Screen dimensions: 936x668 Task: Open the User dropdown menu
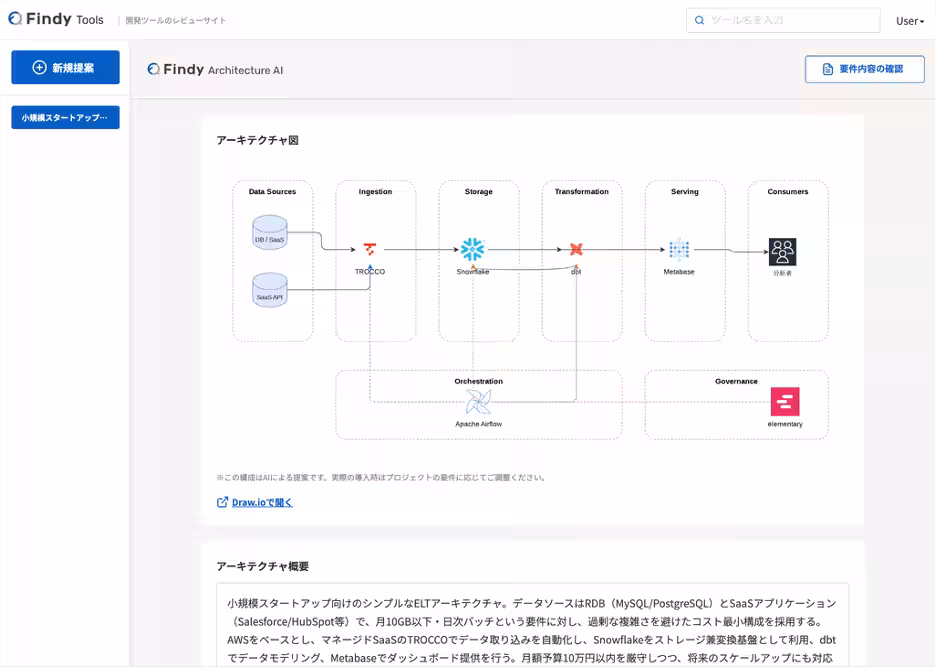(910, 21)
